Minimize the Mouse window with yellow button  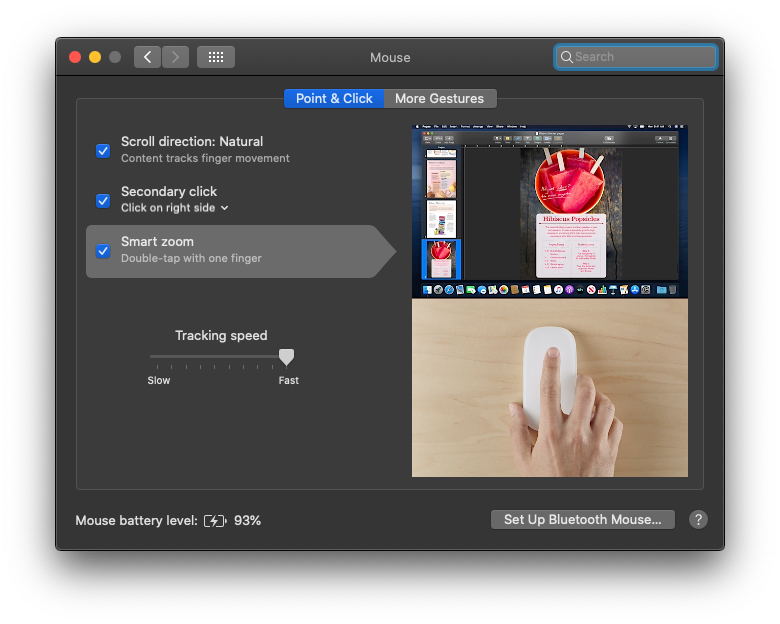95,57
